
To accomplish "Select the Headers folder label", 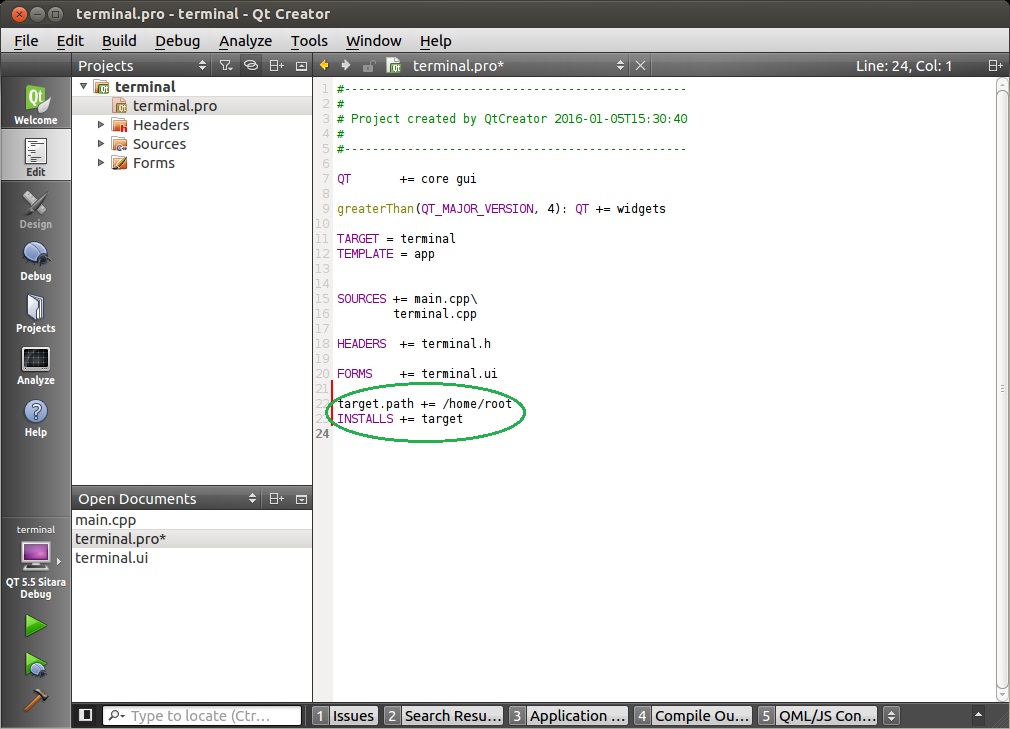I will pos(160,124).
